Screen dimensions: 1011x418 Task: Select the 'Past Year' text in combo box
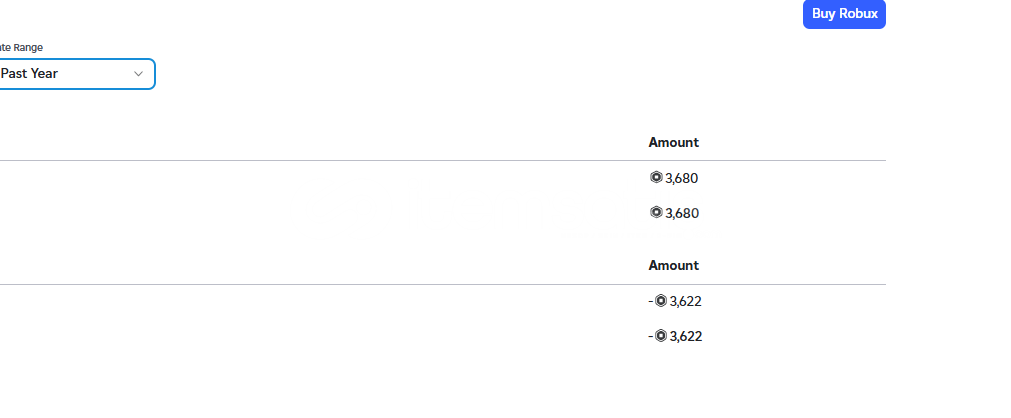click(29, 74)
